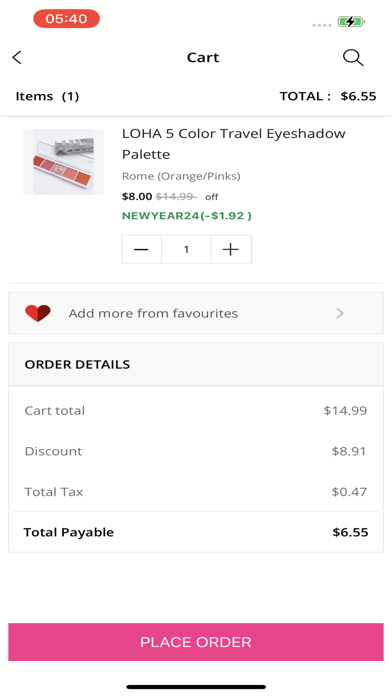
Task: Select the LOHA 5 Color Travel Eyeshadow title
Action: (234, 144)
